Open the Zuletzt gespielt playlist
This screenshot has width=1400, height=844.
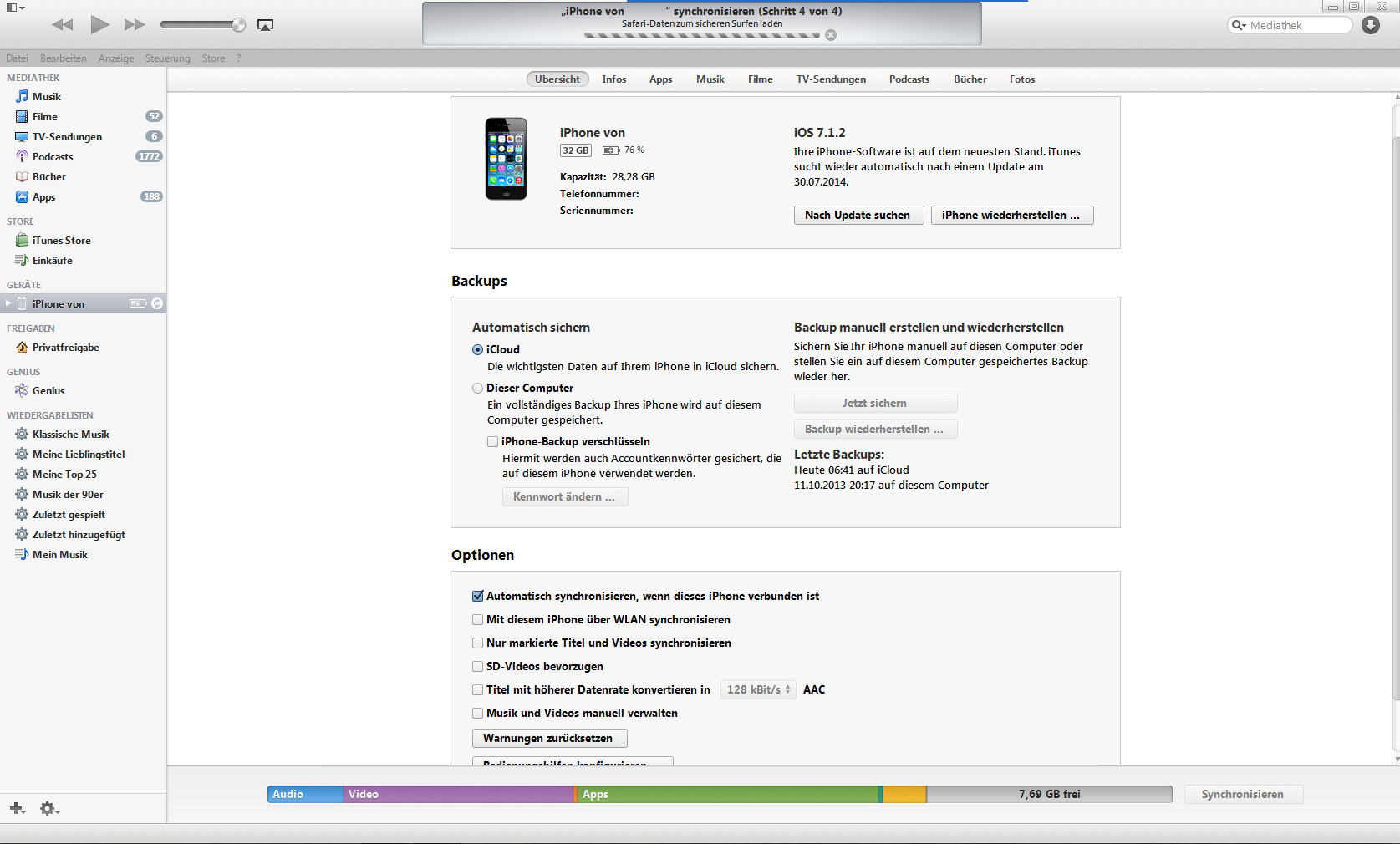coord(84,515)
